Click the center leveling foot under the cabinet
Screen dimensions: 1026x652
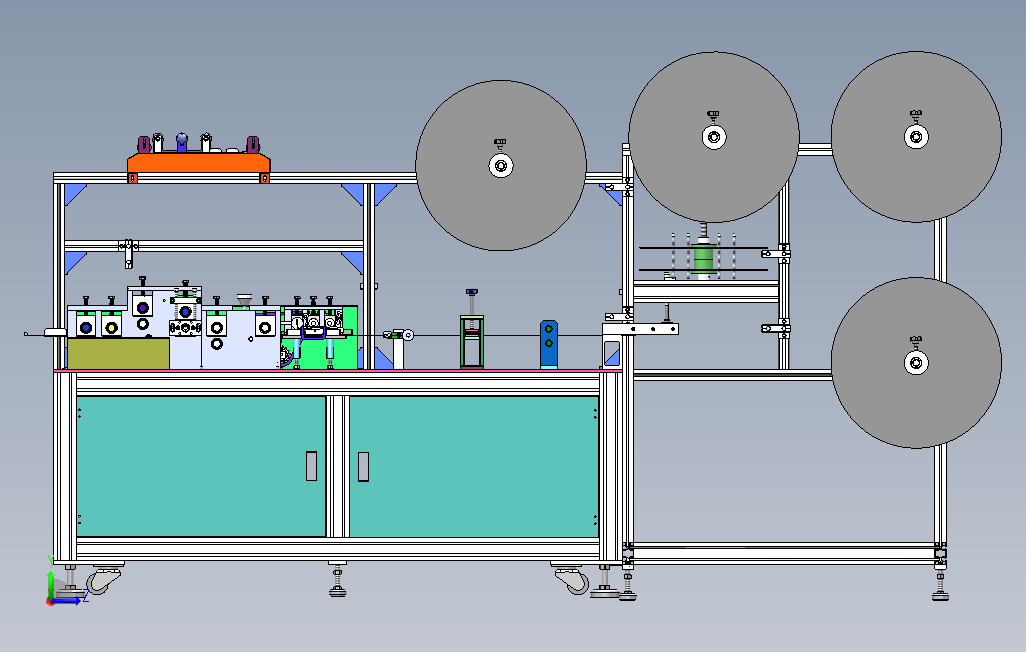coord(338,580)
